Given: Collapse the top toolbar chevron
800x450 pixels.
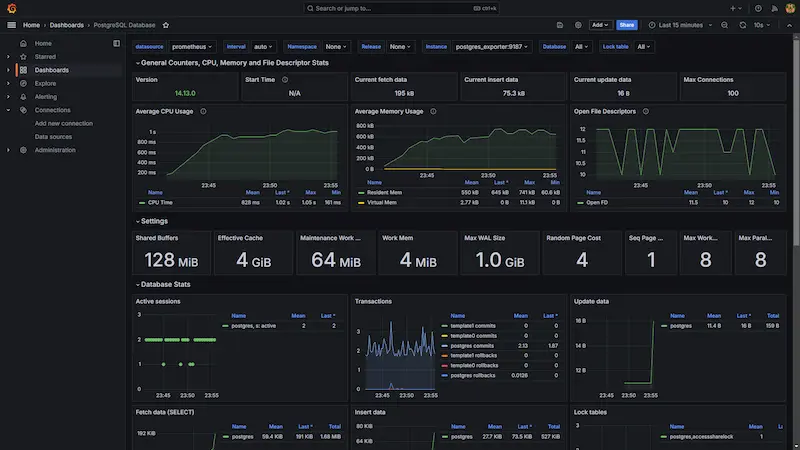Looking at the screenshot, I should click(x=789, y=25).
